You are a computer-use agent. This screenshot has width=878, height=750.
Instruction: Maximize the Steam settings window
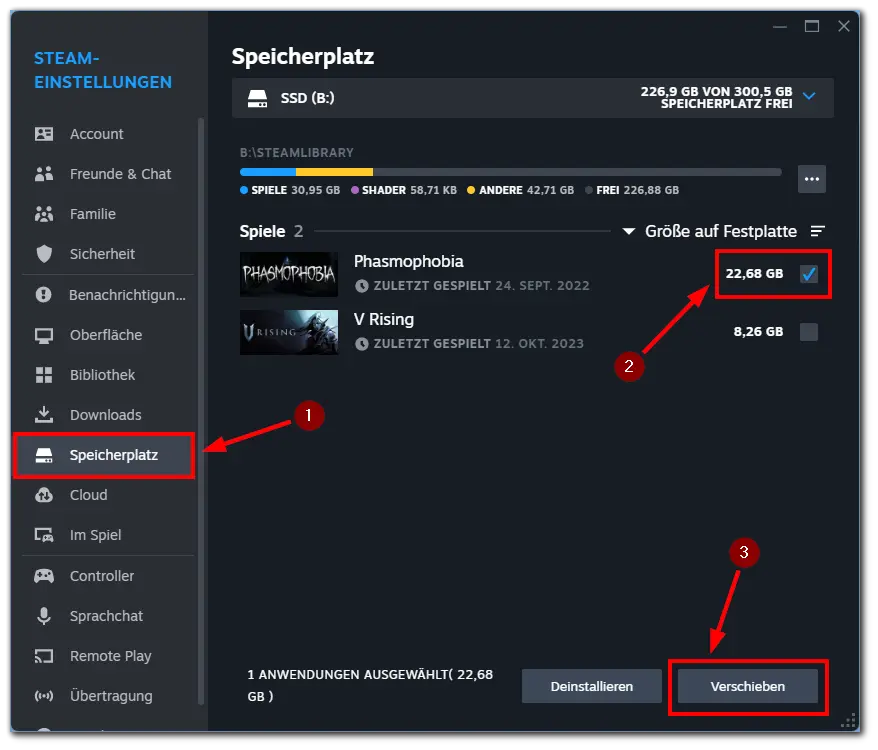[812, 26]
